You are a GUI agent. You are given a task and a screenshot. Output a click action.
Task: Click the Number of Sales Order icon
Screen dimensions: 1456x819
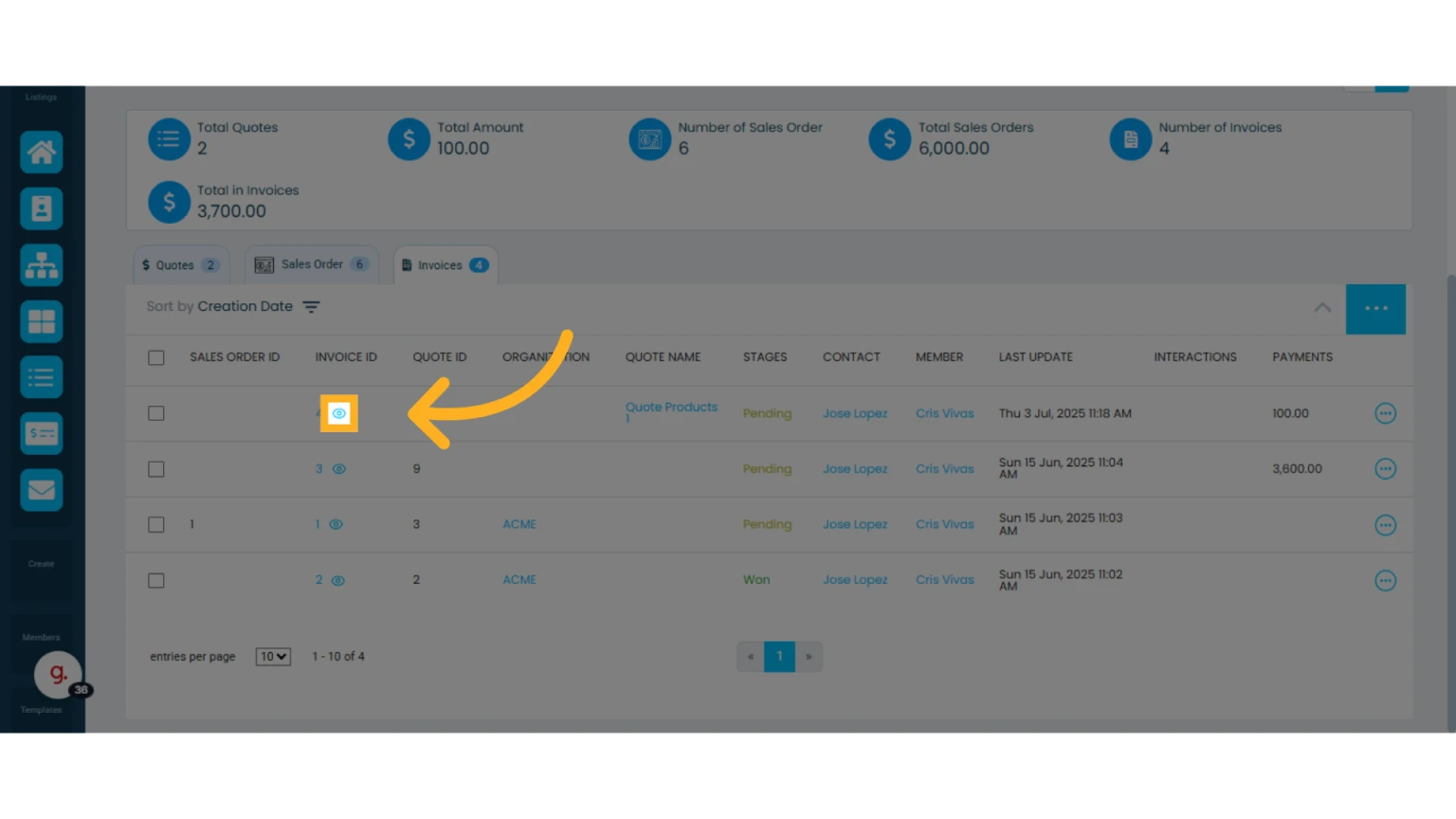(x=650, y=139)
